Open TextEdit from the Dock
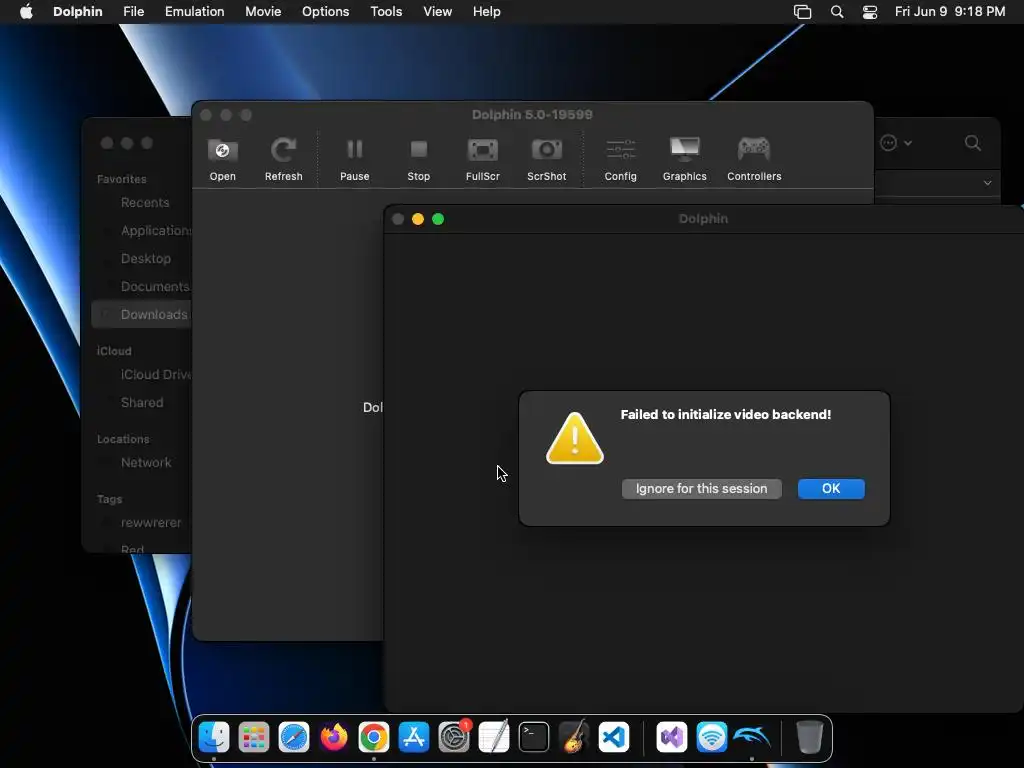This screenshot has height=768, width=1024. [x=494, y=738]
